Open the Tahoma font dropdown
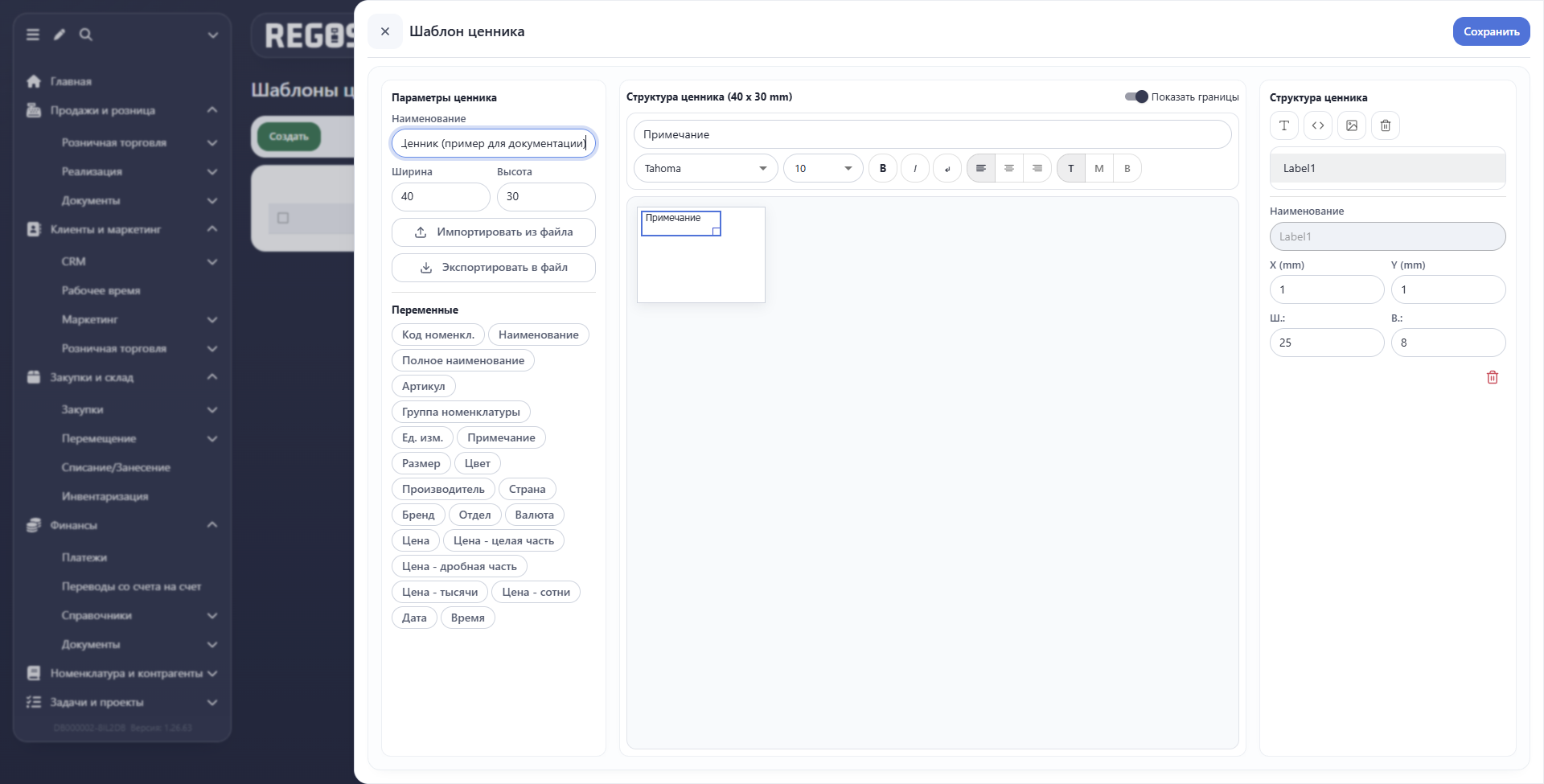The image size is (1544, 784). coord(706,168)
